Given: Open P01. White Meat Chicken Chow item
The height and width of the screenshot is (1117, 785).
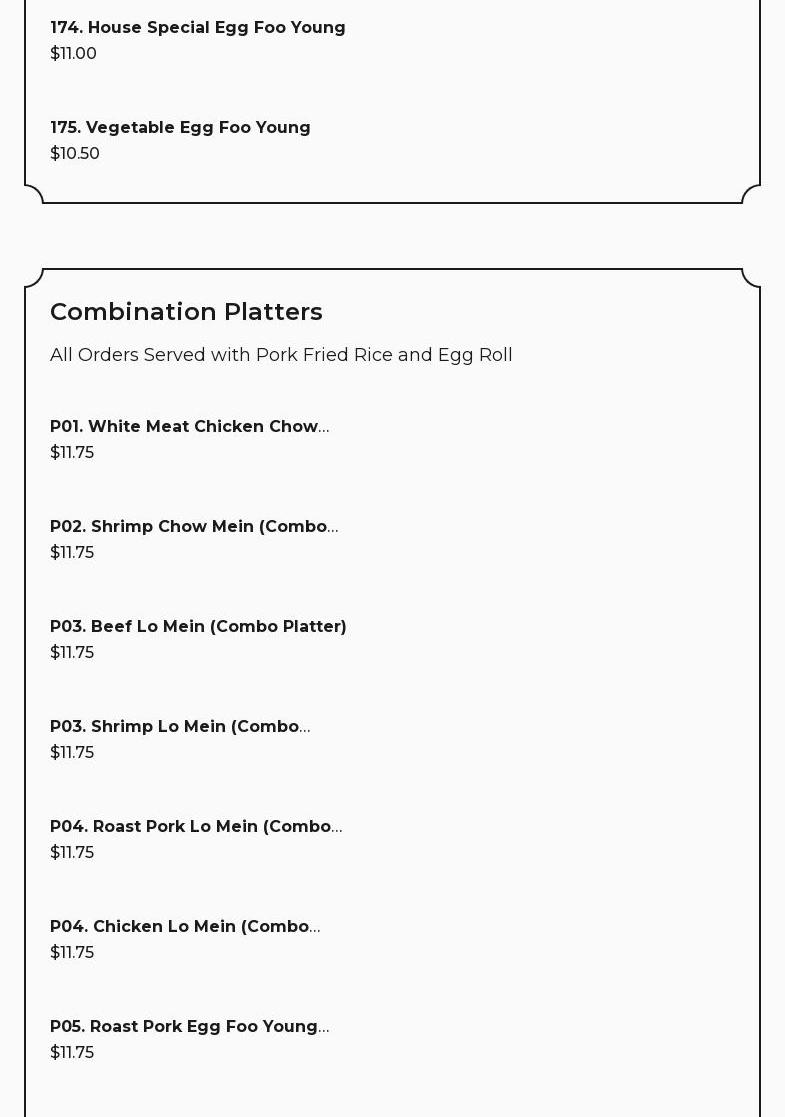Looking at the screenshot, I should (x=189, y=427).
